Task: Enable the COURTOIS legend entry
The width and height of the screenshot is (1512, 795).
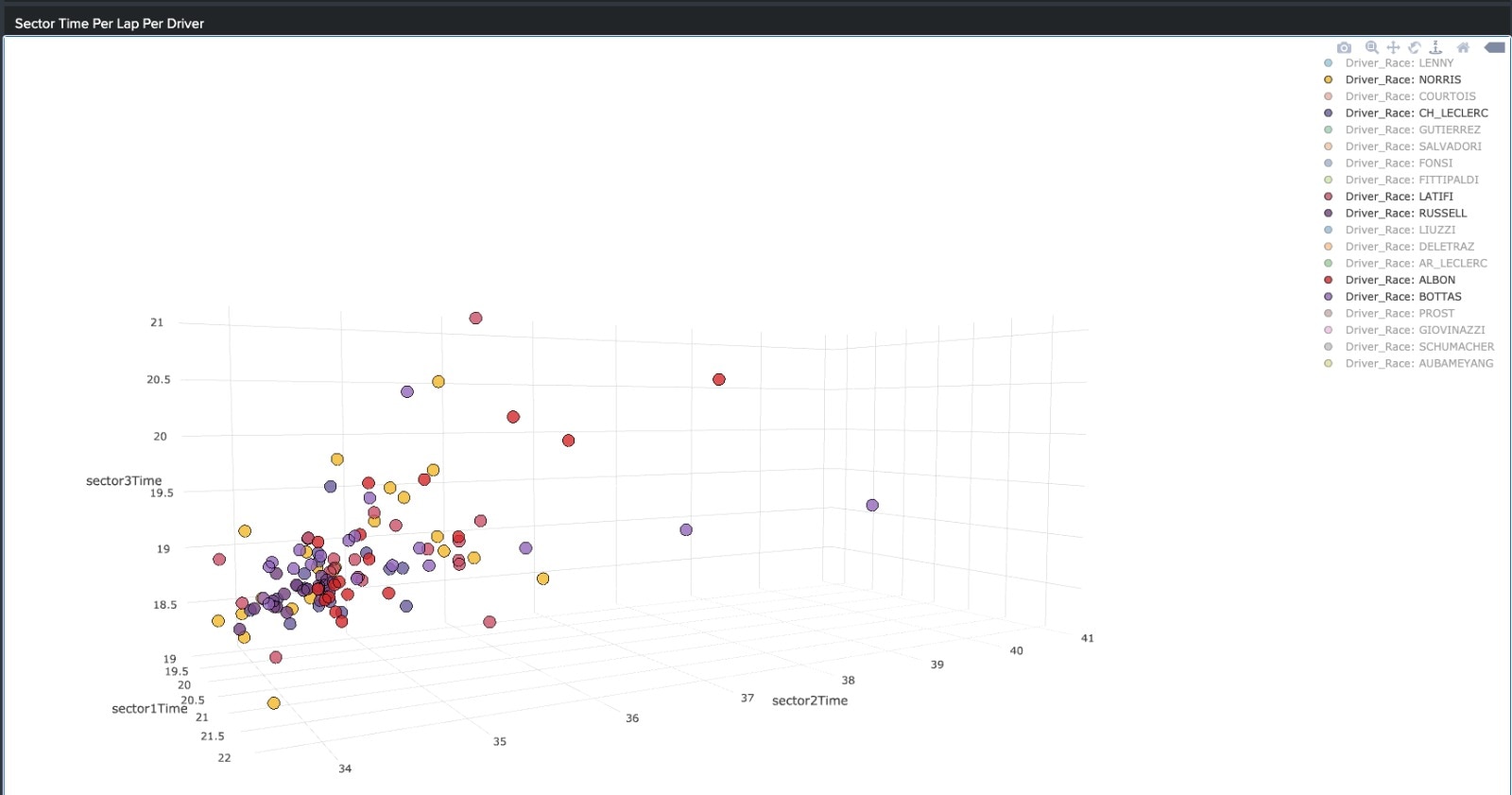Action: [x=1410, y=96]
